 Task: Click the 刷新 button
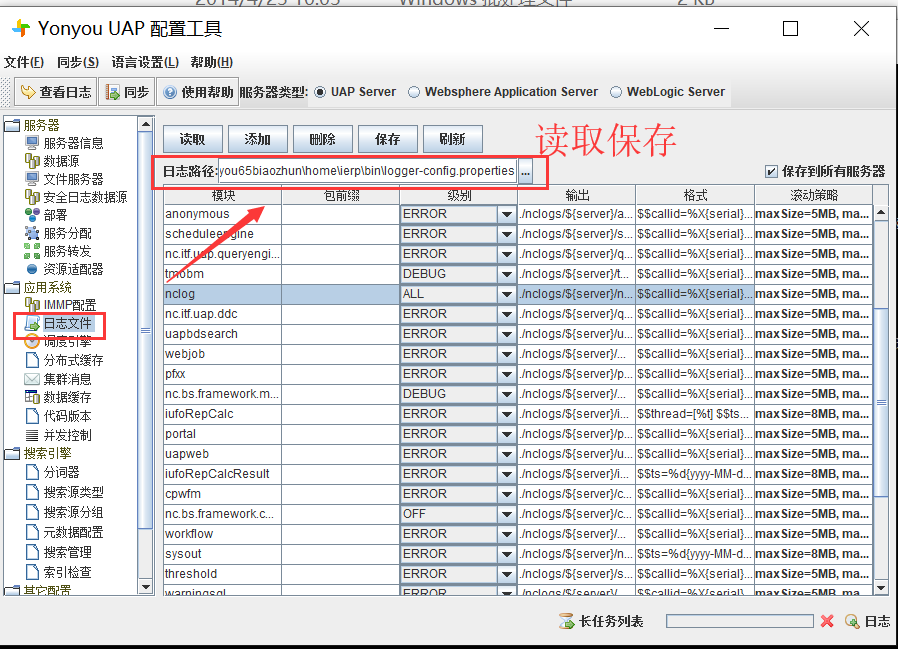pos(452,139)
